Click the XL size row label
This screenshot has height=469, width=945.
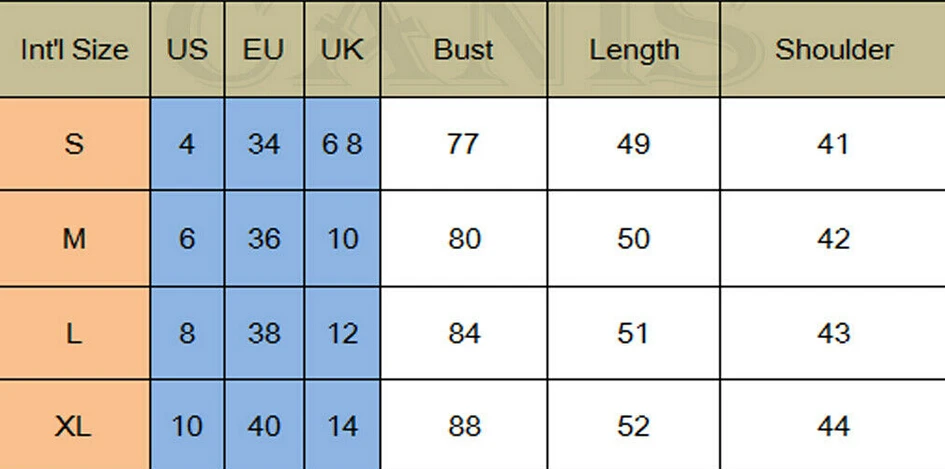(x=74, y=425)
